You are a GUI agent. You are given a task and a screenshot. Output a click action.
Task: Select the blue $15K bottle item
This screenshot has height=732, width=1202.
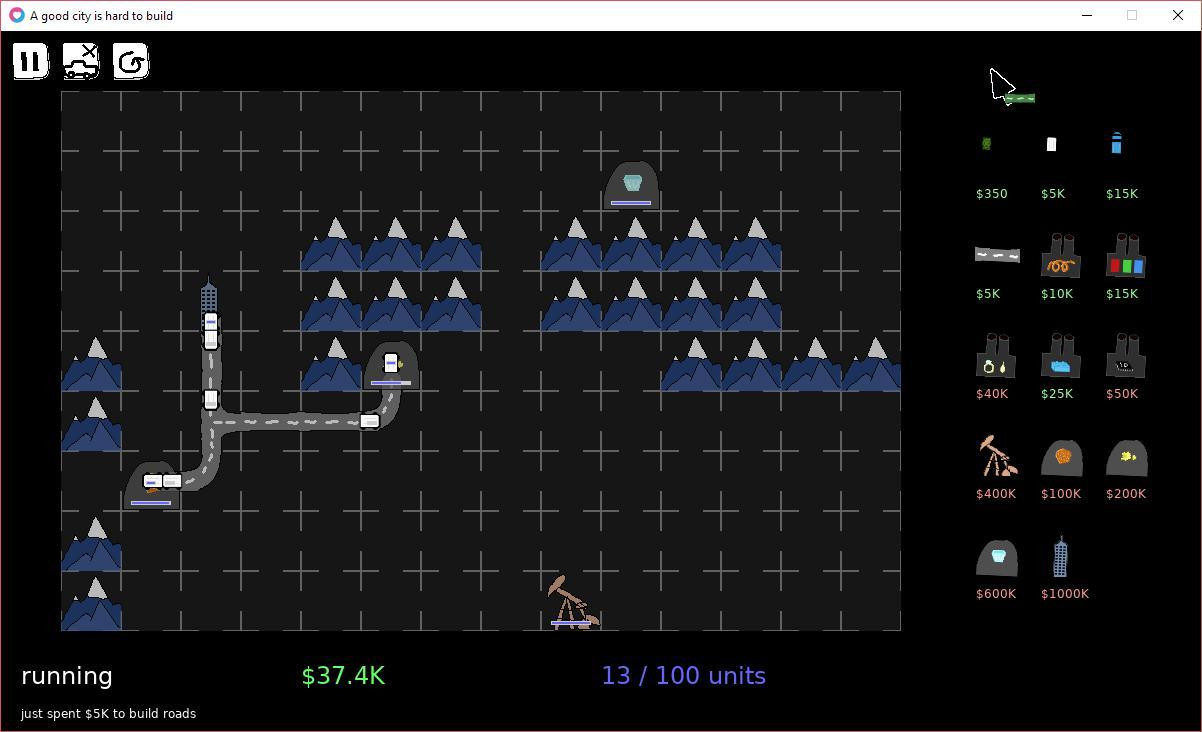point(1116,143)
